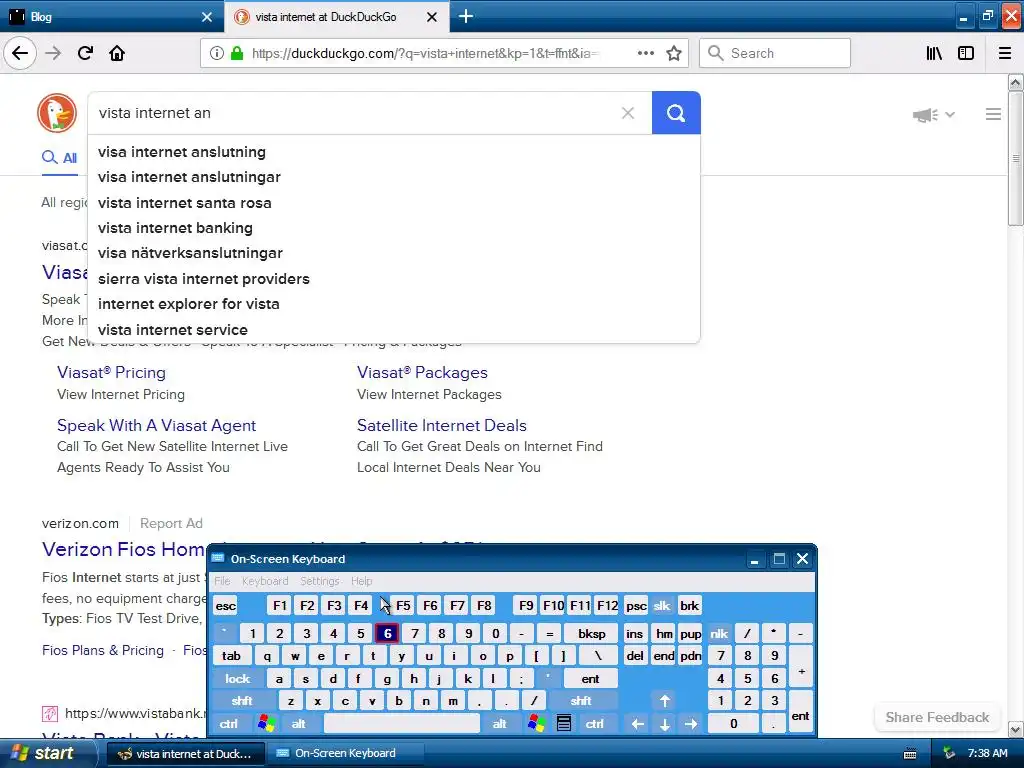Toggle the right alt key

[x=500, y=724]
